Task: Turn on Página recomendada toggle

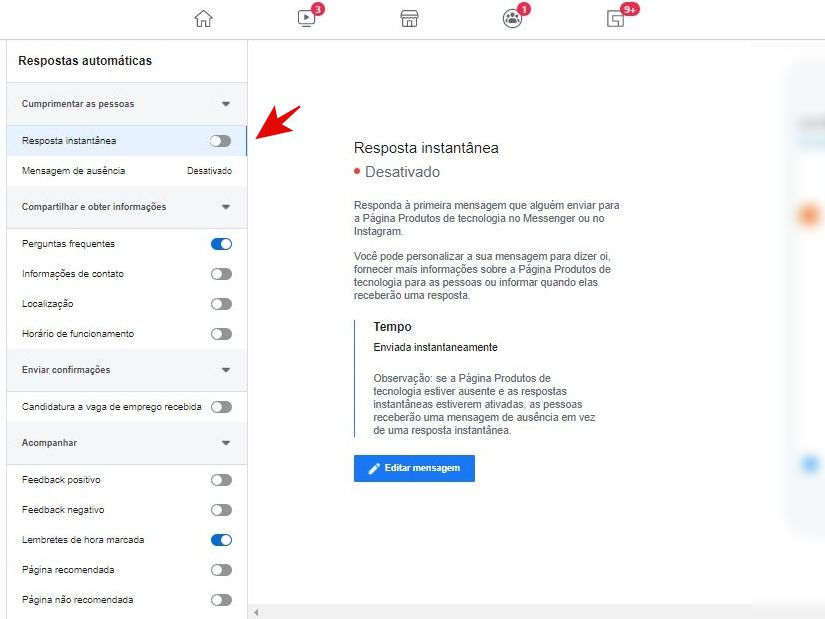Action: [221, 570]
